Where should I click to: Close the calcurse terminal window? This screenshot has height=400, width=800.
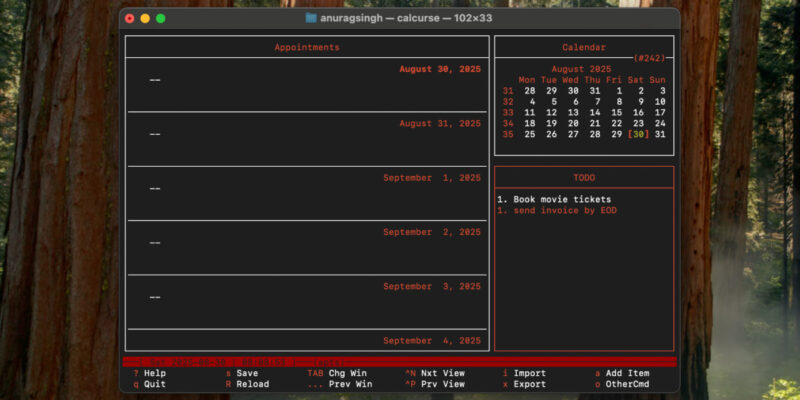(x=130, y=18)
